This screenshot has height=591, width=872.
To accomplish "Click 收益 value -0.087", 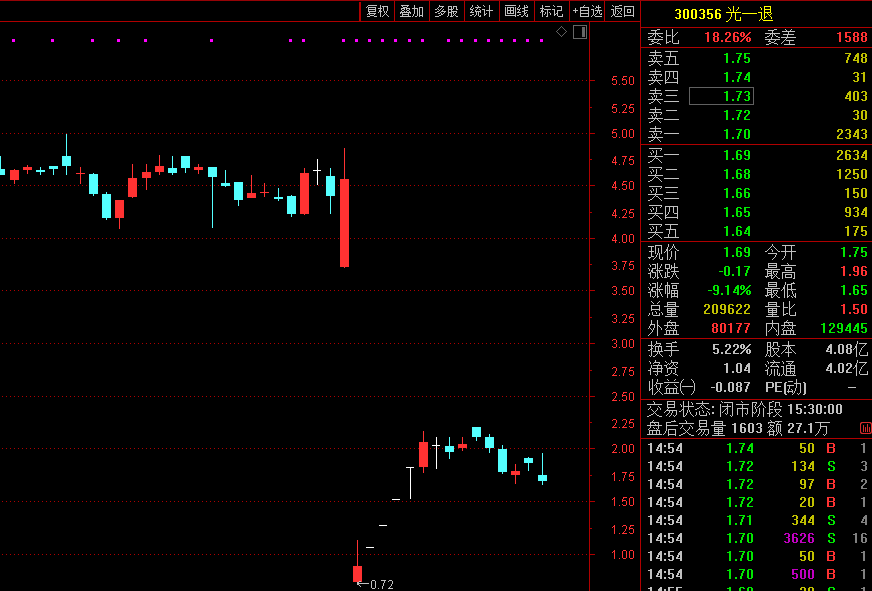I will (x=730, y=387).
